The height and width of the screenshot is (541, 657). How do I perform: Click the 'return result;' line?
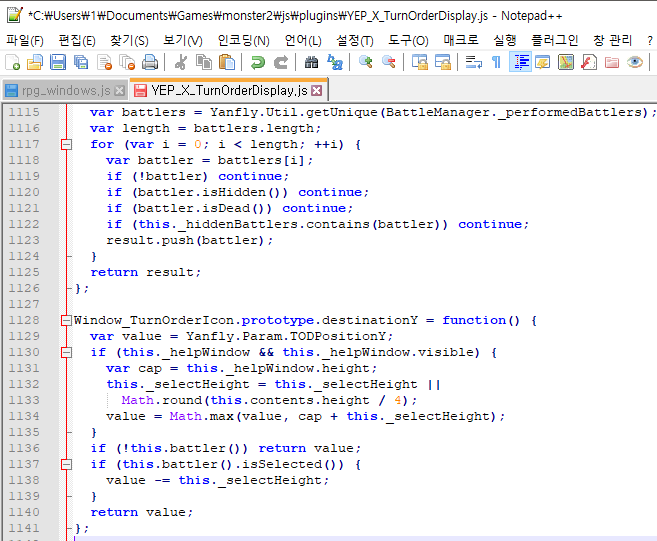[146, 272]
